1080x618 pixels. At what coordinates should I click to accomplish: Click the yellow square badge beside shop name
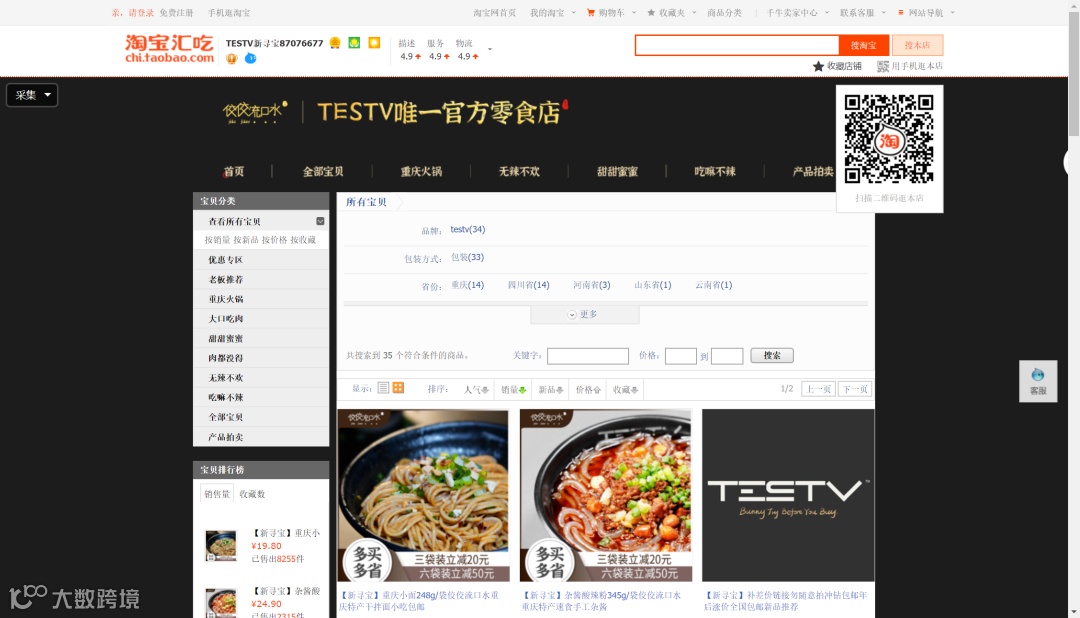click(374, 43)
